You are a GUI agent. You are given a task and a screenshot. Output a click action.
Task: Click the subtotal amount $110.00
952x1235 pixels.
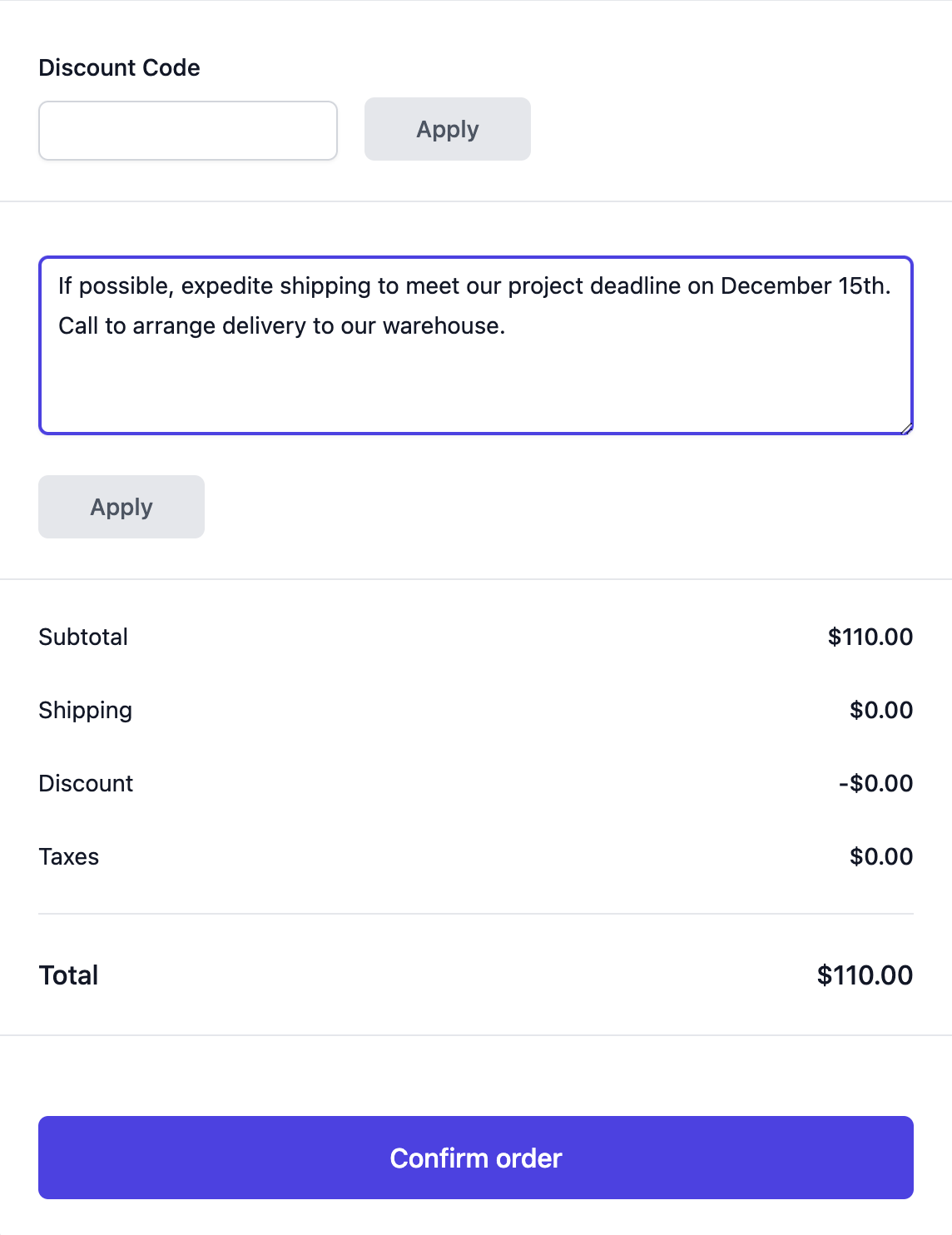(870, 637)
